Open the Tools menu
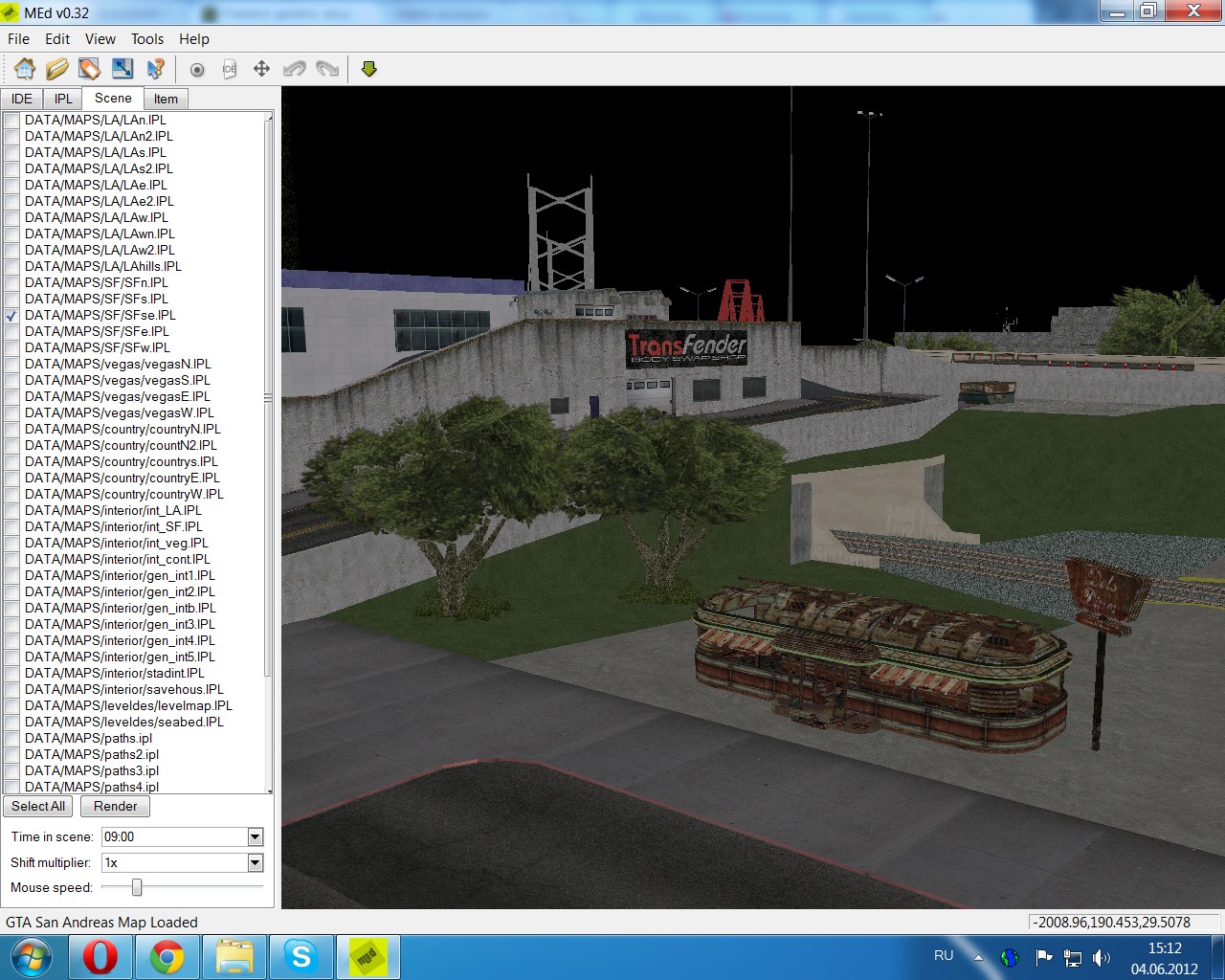Screen dimensions: 1225x980 click(x=147, y=39)
